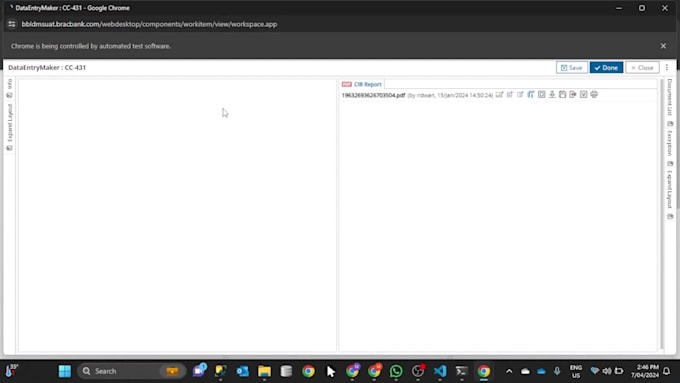Click the Close button beside Done
The image size is (680, 383).
(x=642, y=68)
